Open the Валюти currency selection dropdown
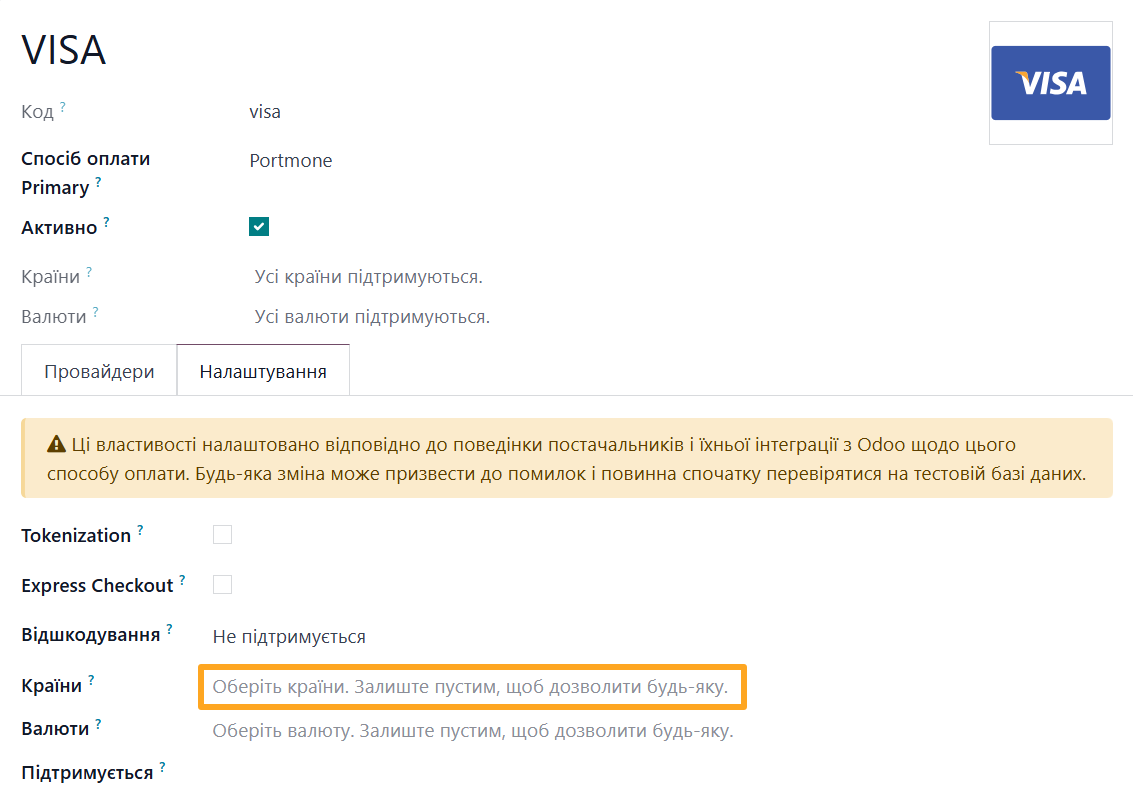 472,731
